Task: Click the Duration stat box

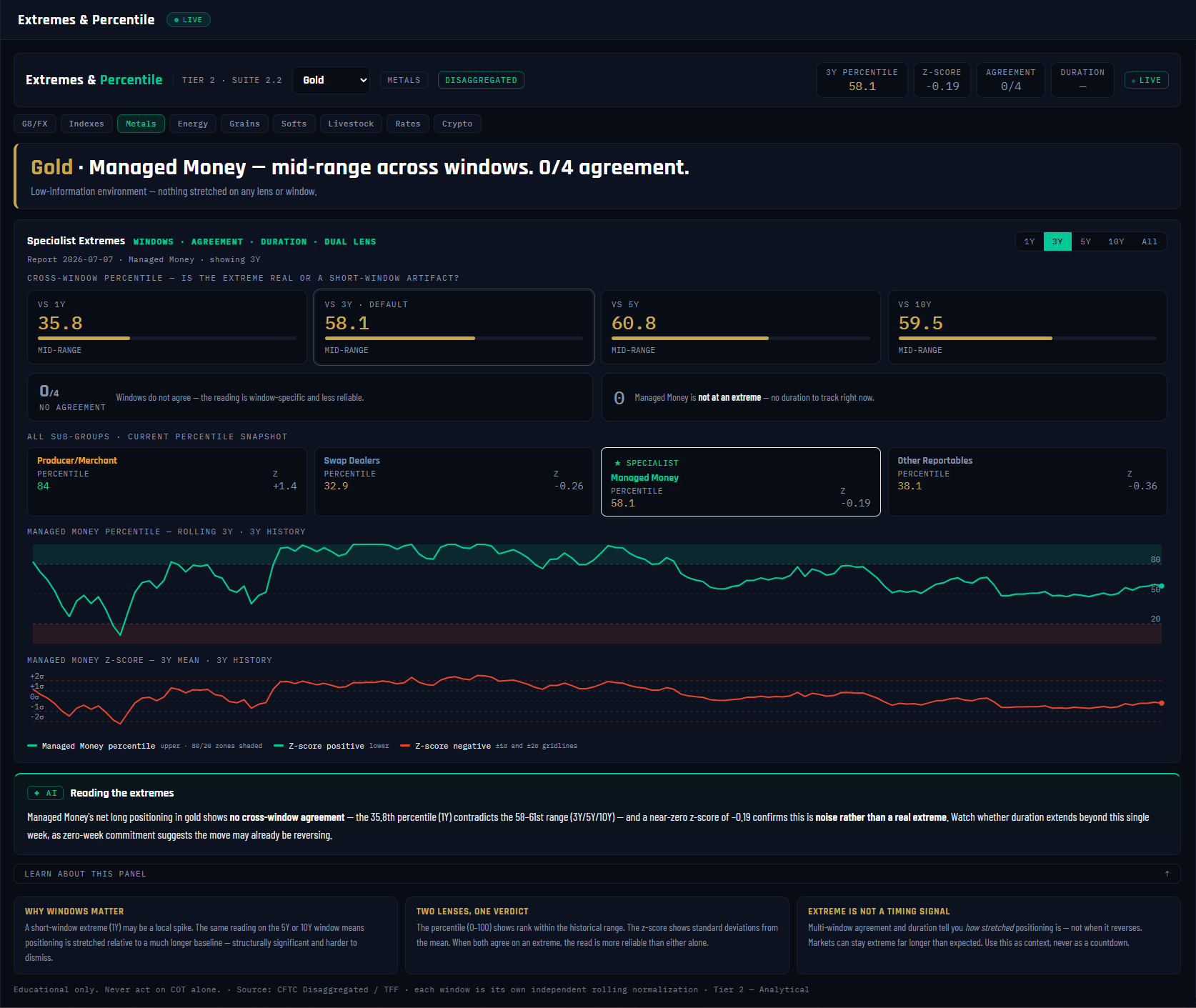Action: click(1082, 80)
